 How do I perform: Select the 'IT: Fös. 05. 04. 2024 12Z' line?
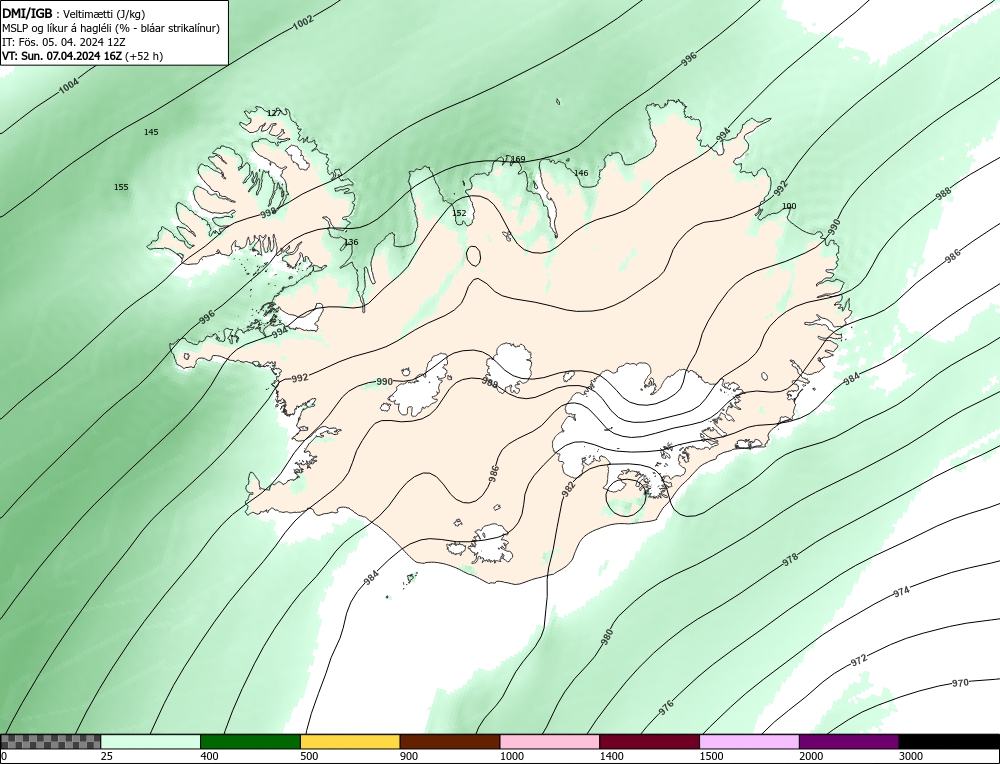64,42
